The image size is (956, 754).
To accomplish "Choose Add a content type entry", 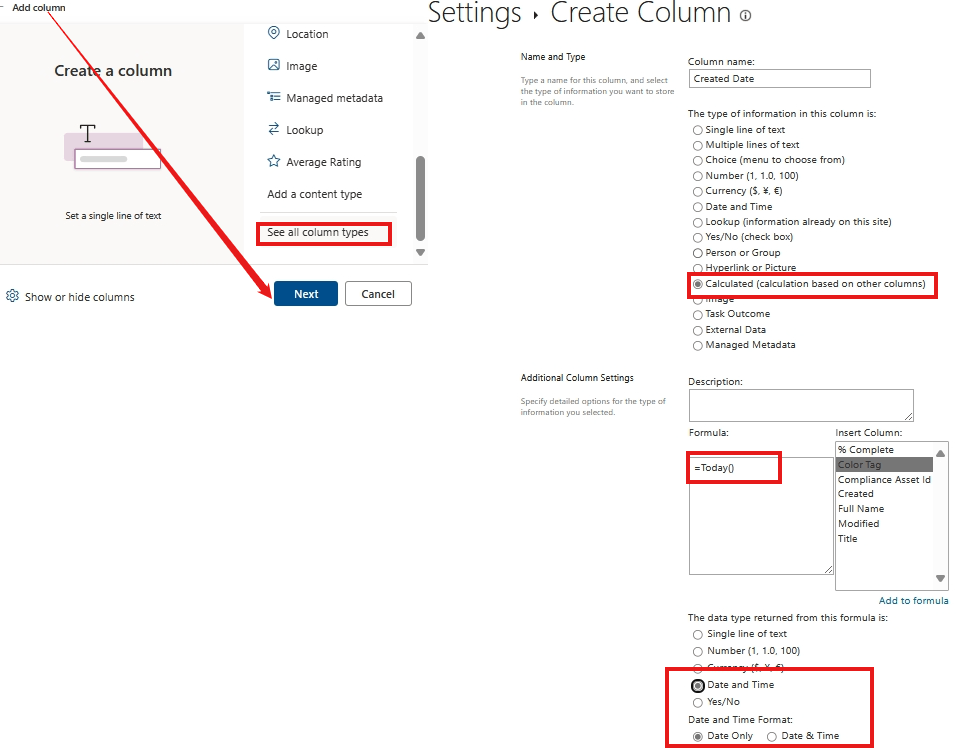I will [x=315, y=194].
